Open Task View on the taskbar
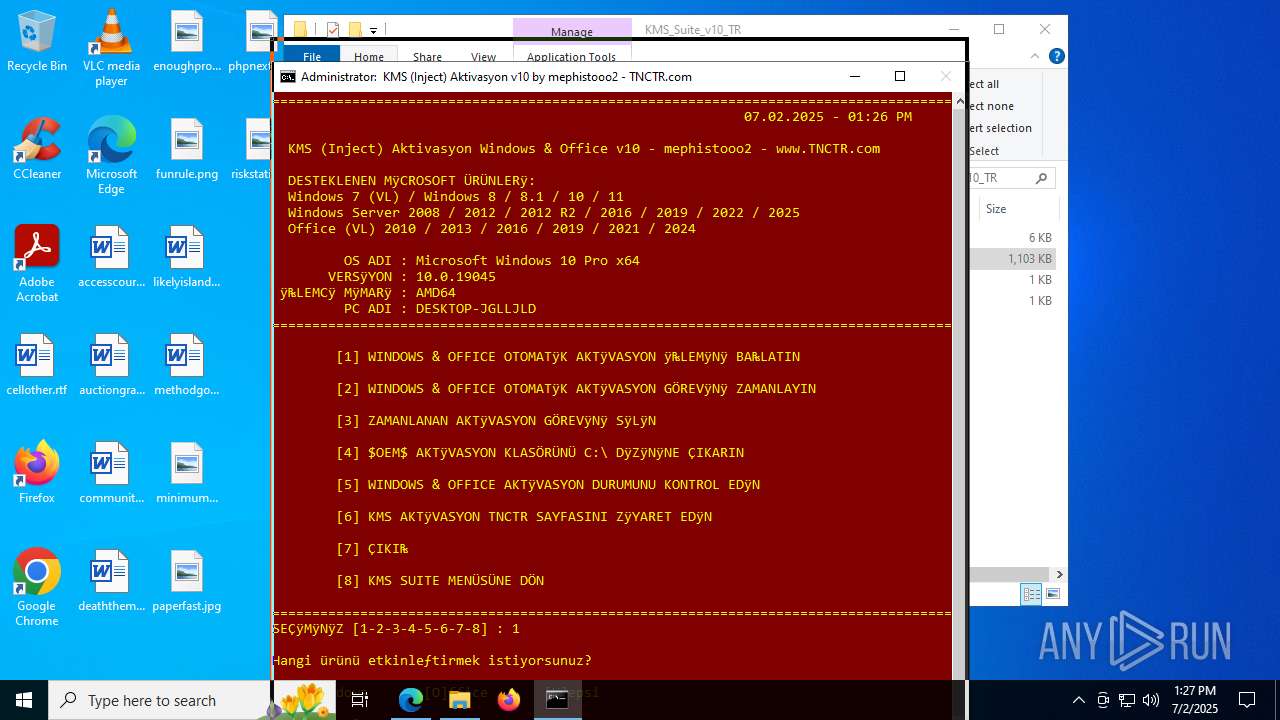This screenshot has width=1280, height=720. pyautogui.click(x=360, y=700)
